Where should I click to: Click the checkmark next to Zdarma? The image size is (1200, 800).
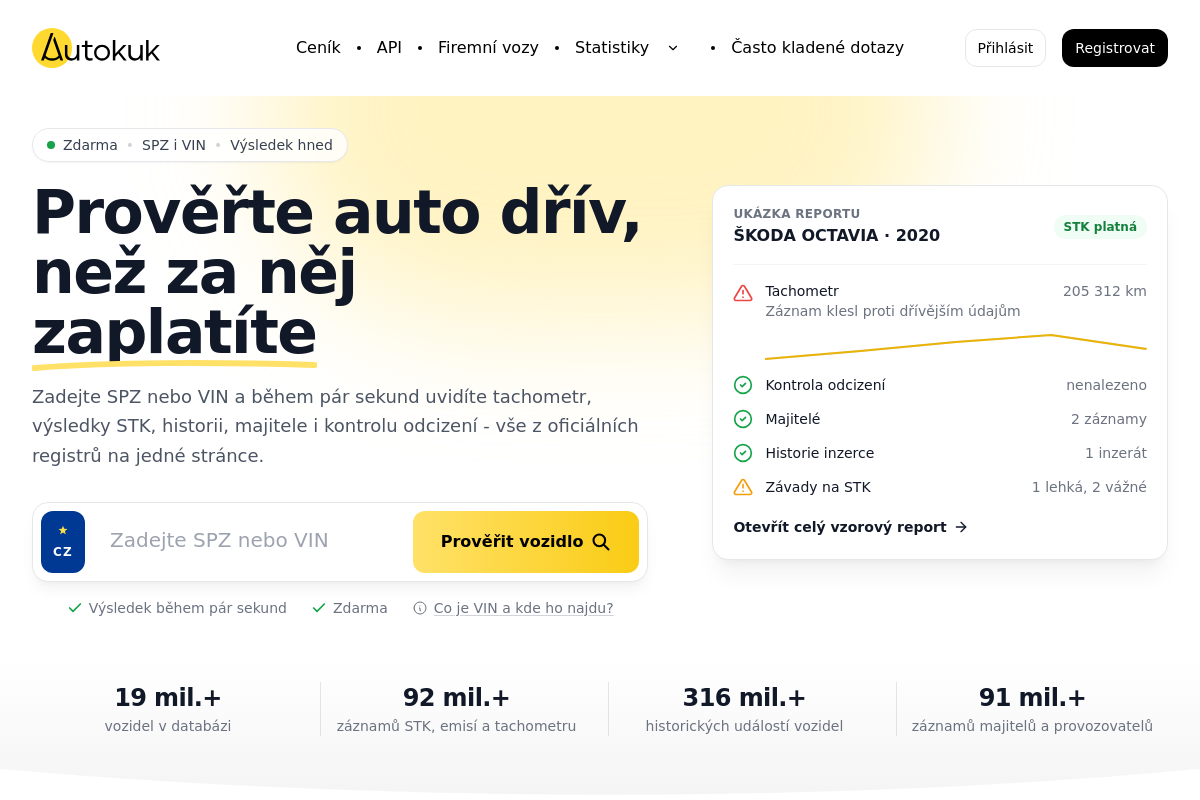pyautogui.click(x=319, y=608)
